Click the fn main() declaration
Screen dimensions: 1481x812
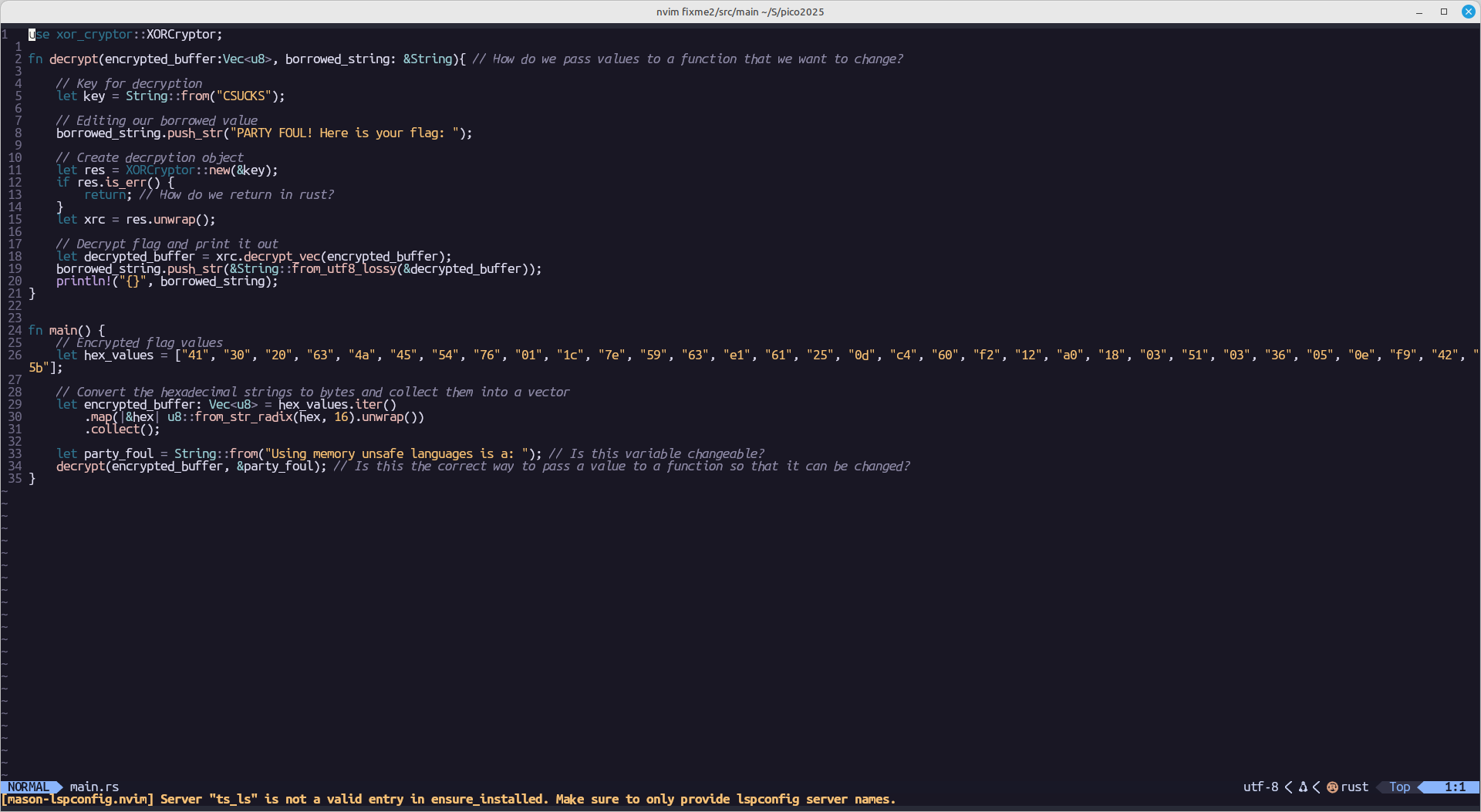(x=66, y=331)
